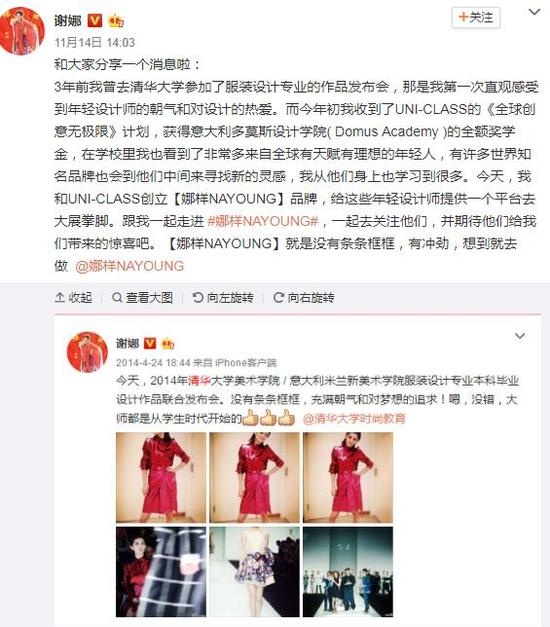Open the #娜样NAYOUNG# hashtag link
The height and width of the screenshot is (627, 550).
click(263, 221)
